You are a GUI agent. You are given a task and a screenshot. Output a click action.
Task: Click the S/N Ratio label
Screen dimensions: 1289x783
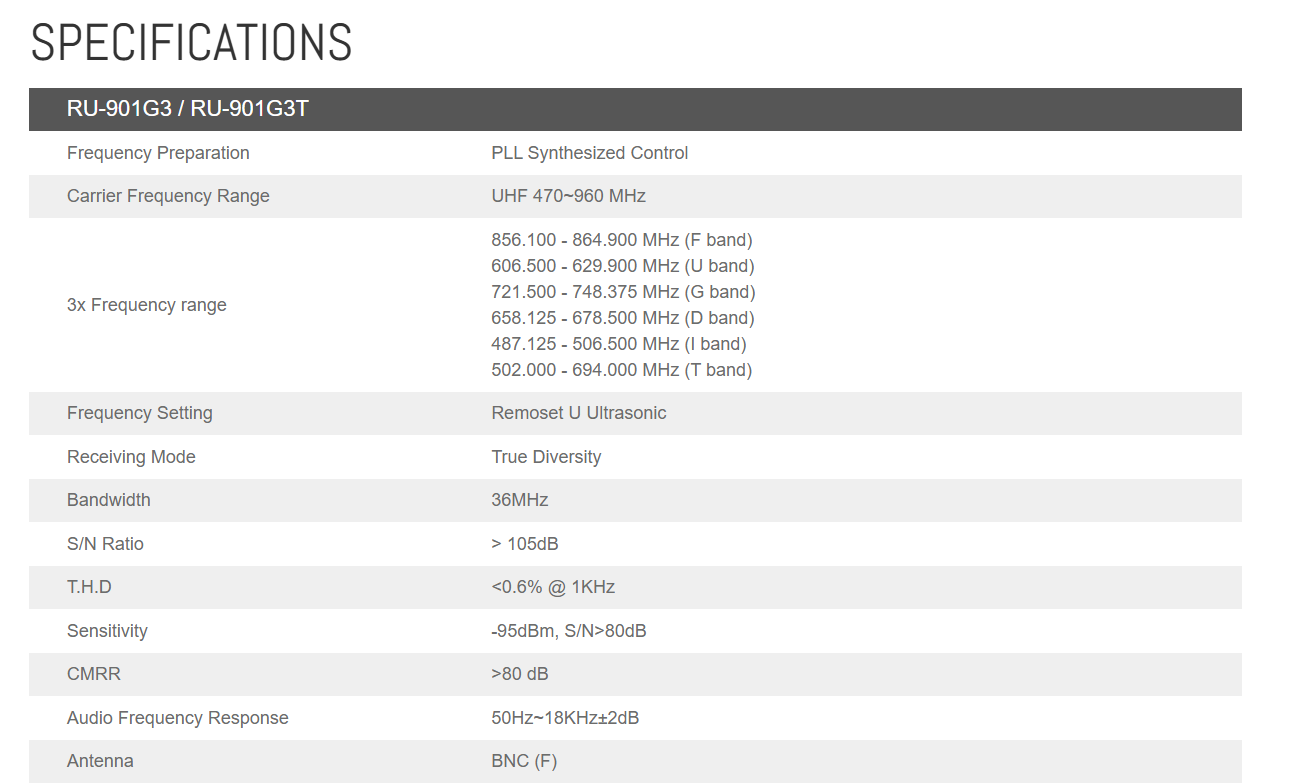click(105, 544)
